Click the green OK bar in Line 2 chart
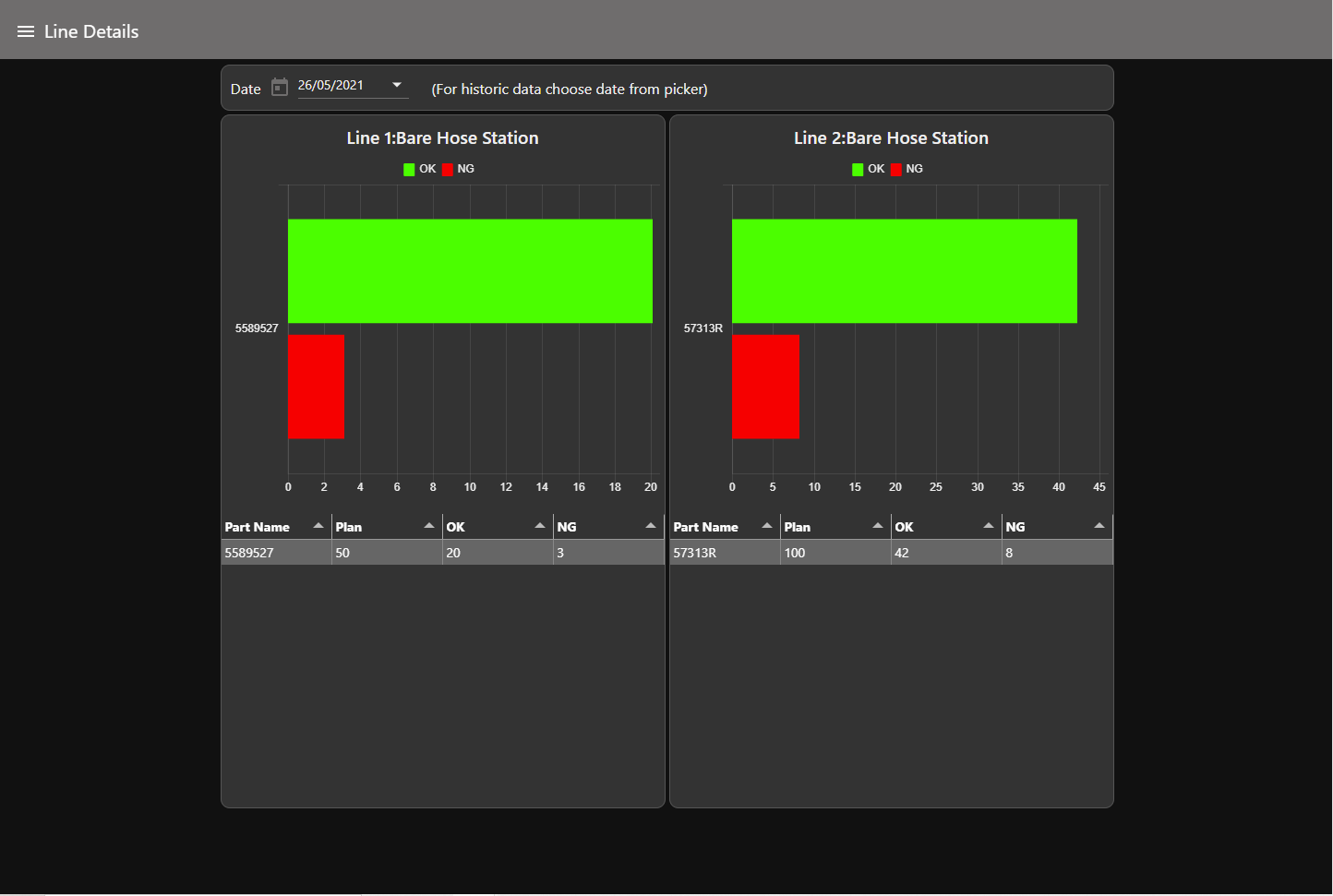1333x896 pixels. [905, 271]
